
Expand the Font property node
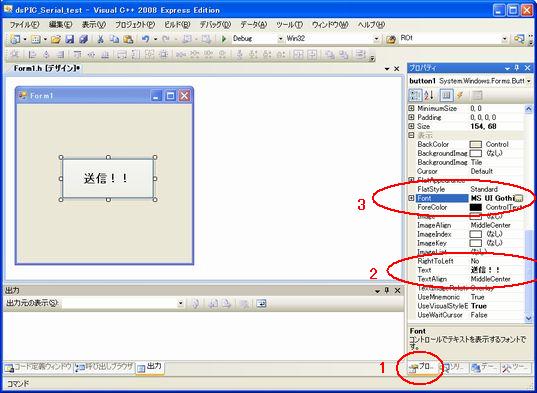pyautogui.click(x=411, y=198)
